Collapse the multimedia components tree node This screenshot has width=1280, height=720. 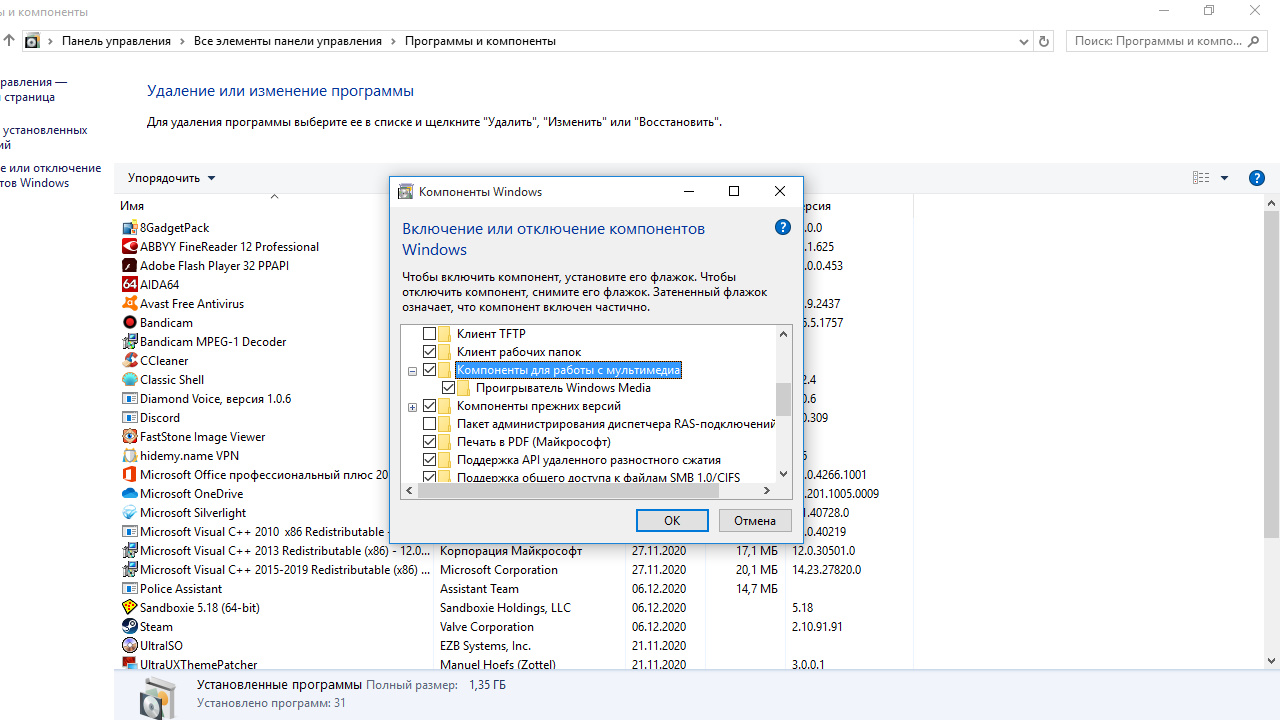coord(412,371)
